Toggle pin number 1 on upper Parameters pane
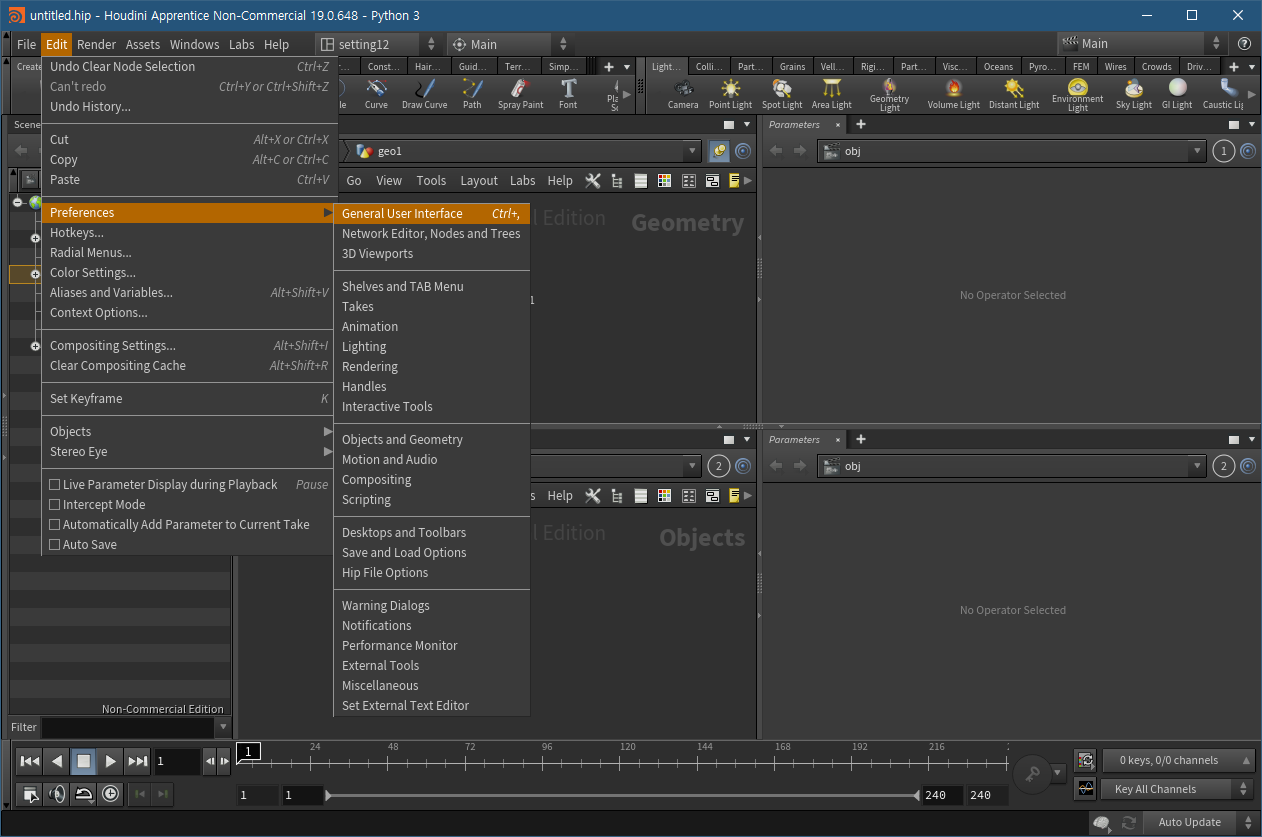This screenshot has height=837, width=1262. point(1224,151)
